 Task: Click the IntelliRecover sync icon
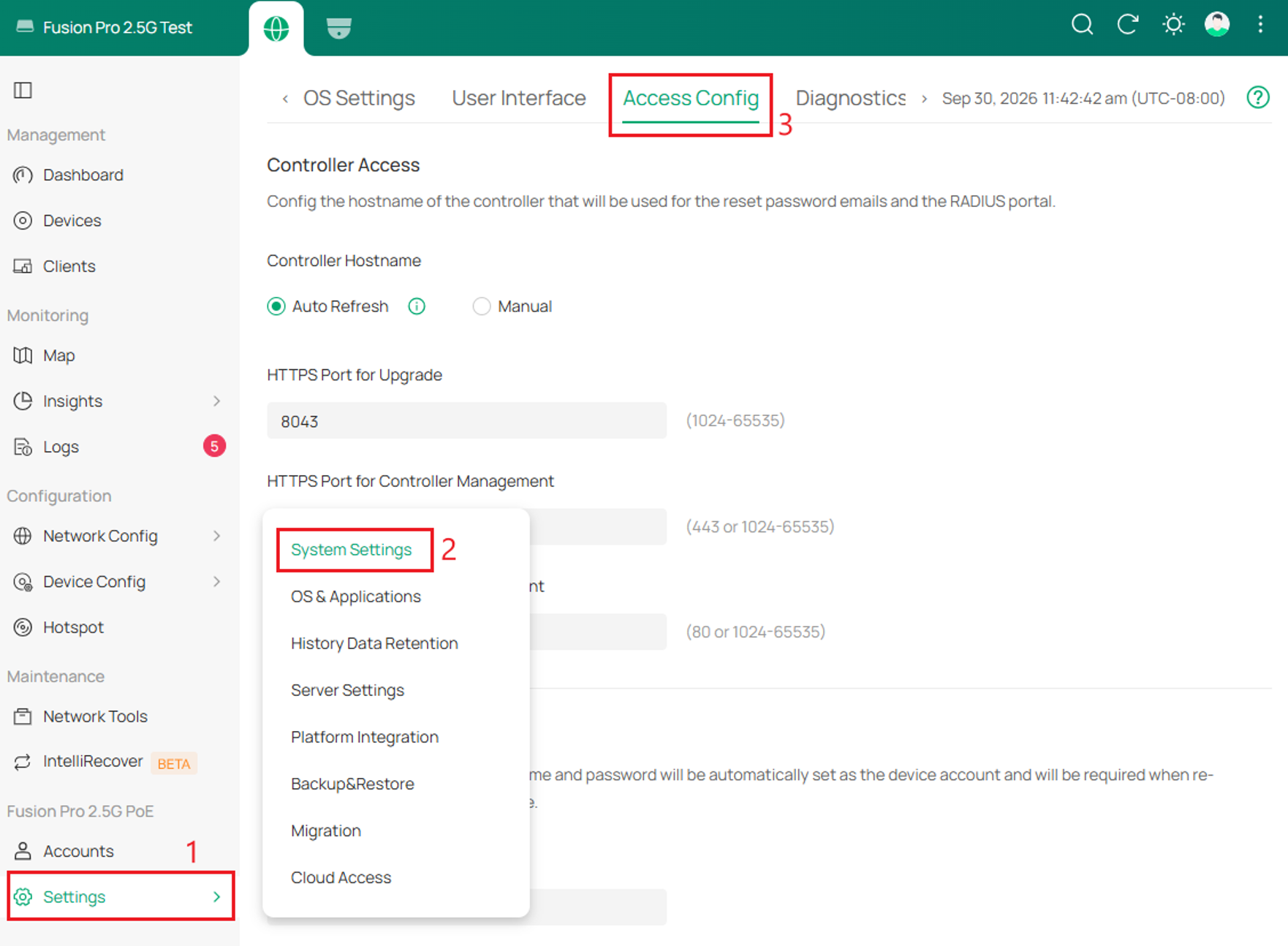(x=23, y=762)
